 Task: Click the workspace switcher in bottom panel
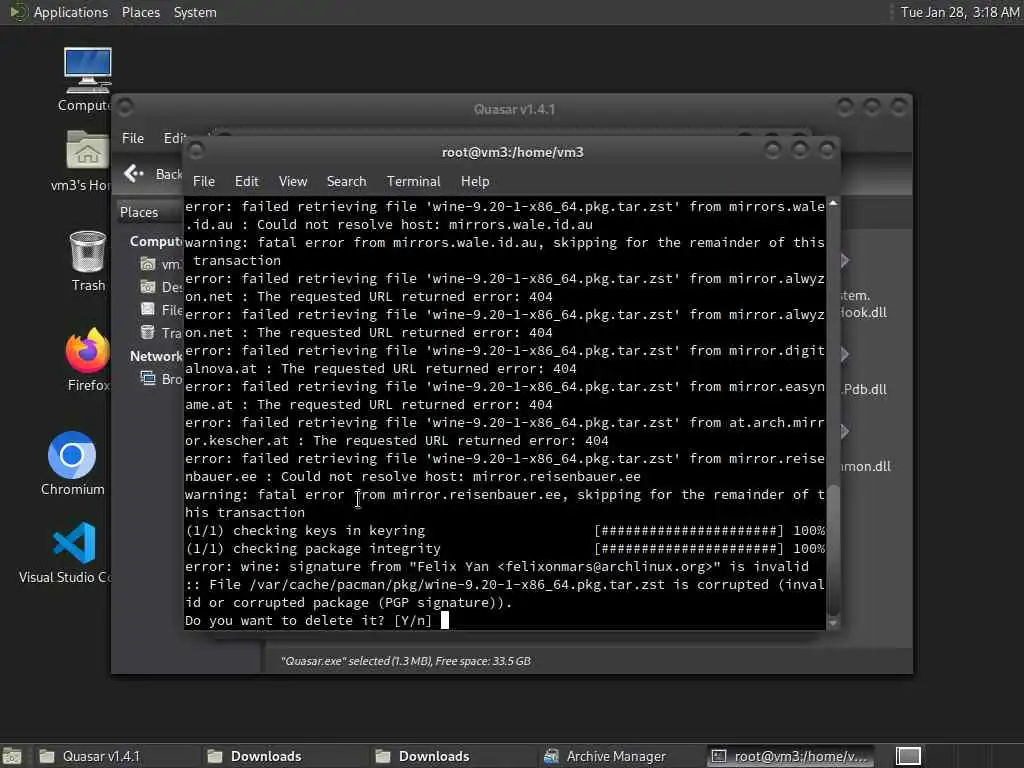pos(908,756)
